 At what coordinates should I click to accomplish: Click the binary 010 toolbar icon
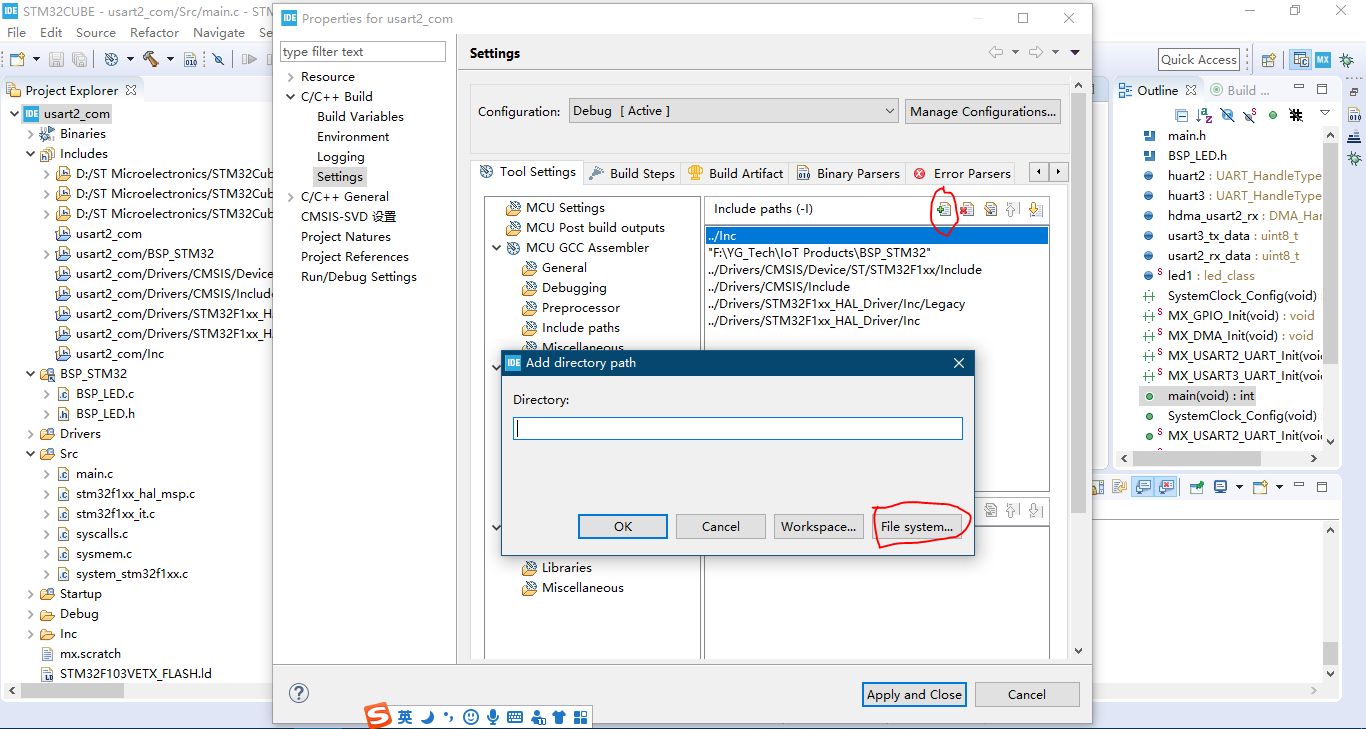tap(190, 60)
